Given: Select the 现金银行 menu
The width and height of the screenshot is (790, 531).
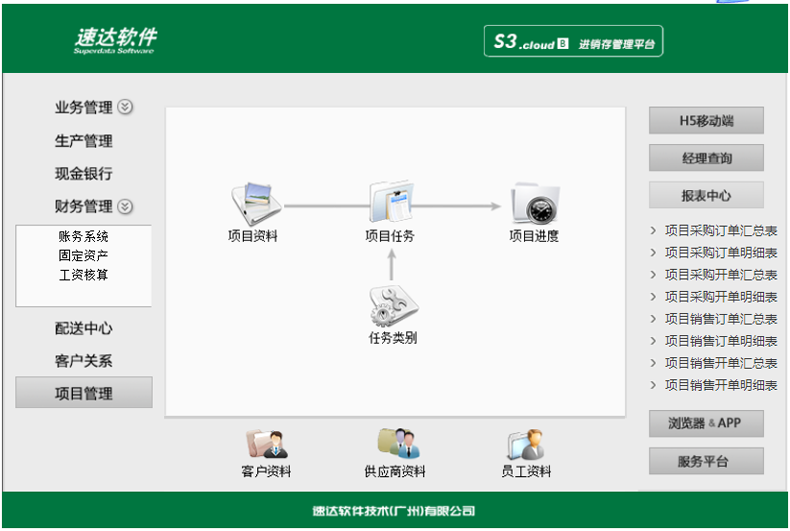Looking at the screenshot, I should pos(84,174).
